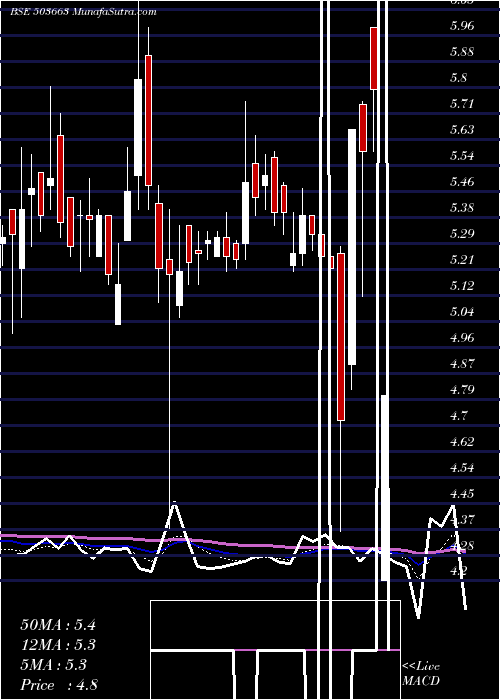The height and width of the screenshot is (700, 500).
Task: Click the 12MA : 5.3 readout
Action: 58,645
